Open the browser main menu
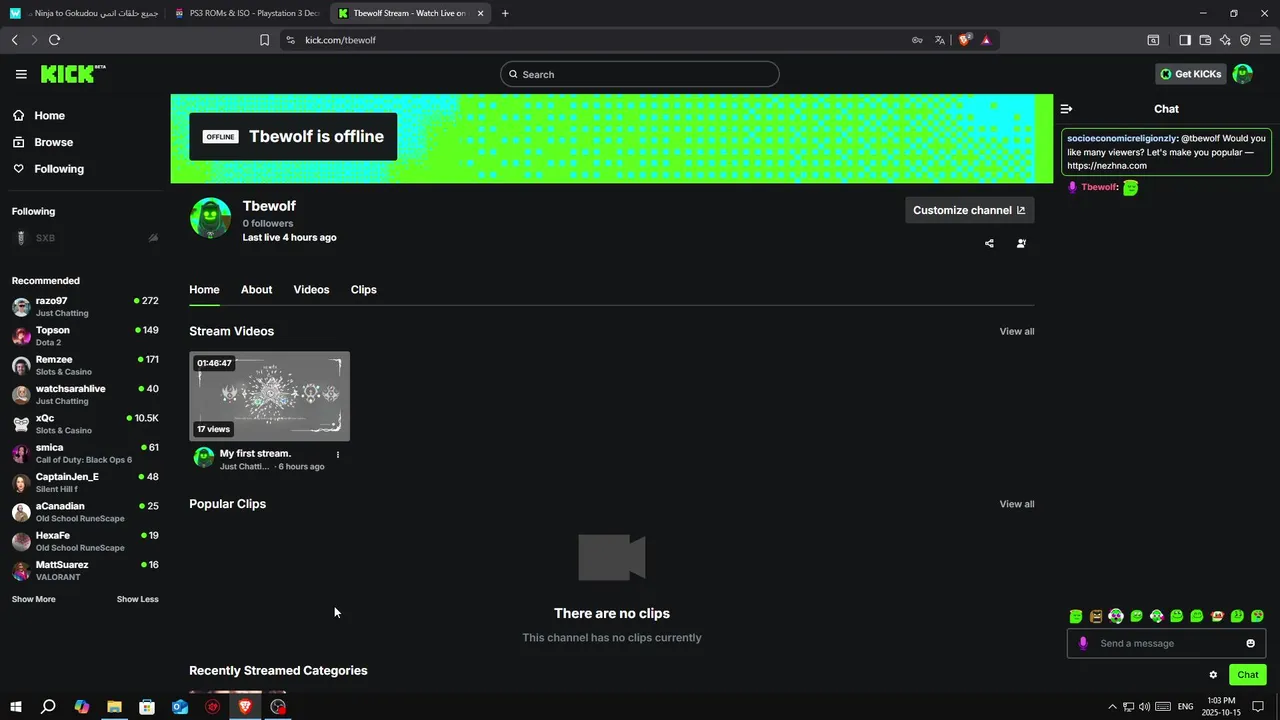 (x=1265, y=40)
